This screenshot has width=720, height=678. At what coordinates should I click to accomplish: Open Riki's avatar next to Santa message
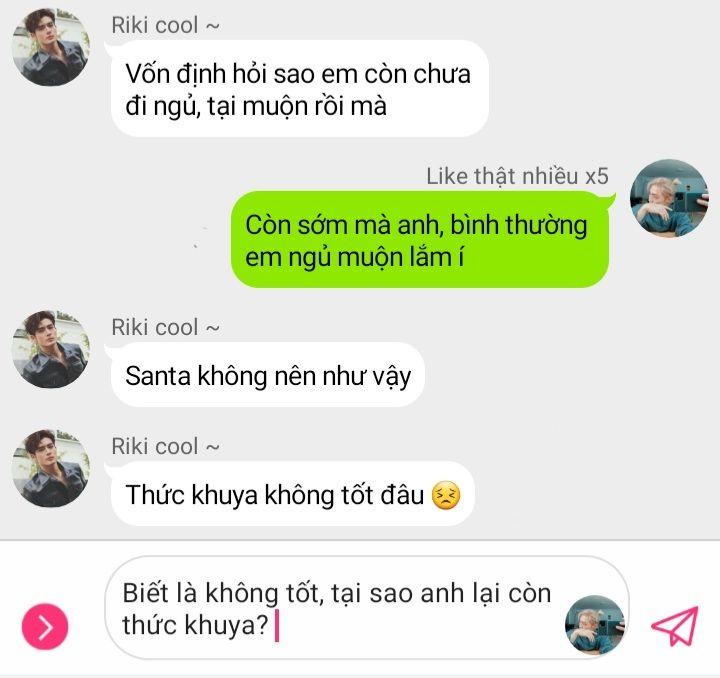point(51,349)
